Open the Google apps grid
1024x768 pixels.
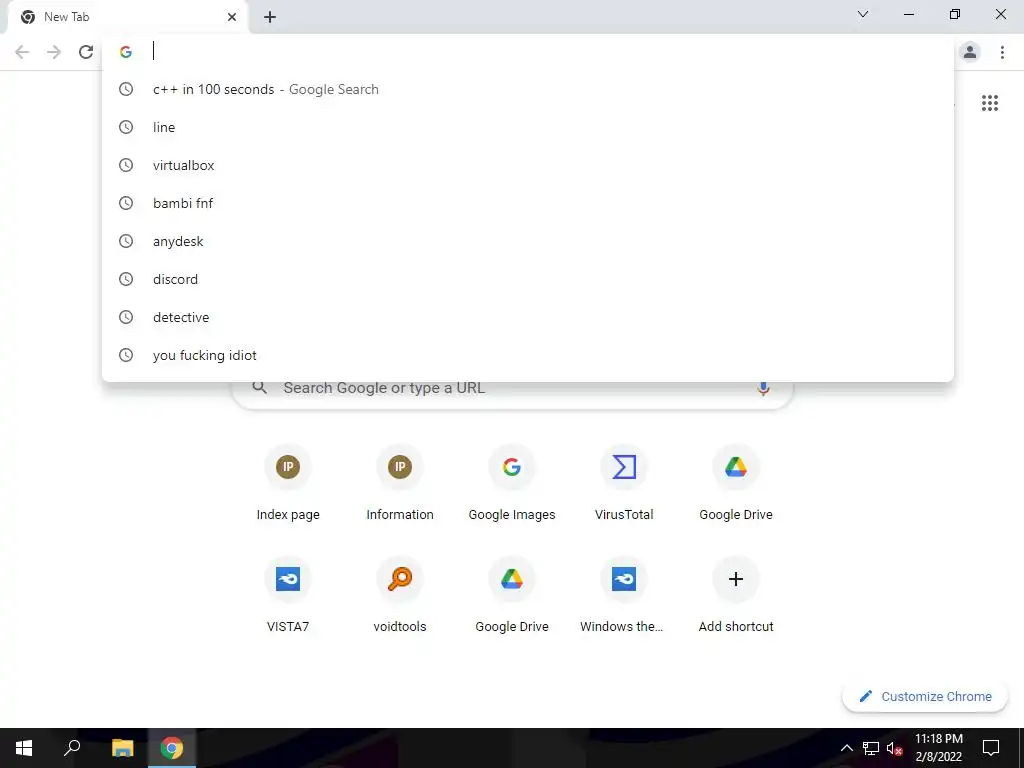(989, 103)
